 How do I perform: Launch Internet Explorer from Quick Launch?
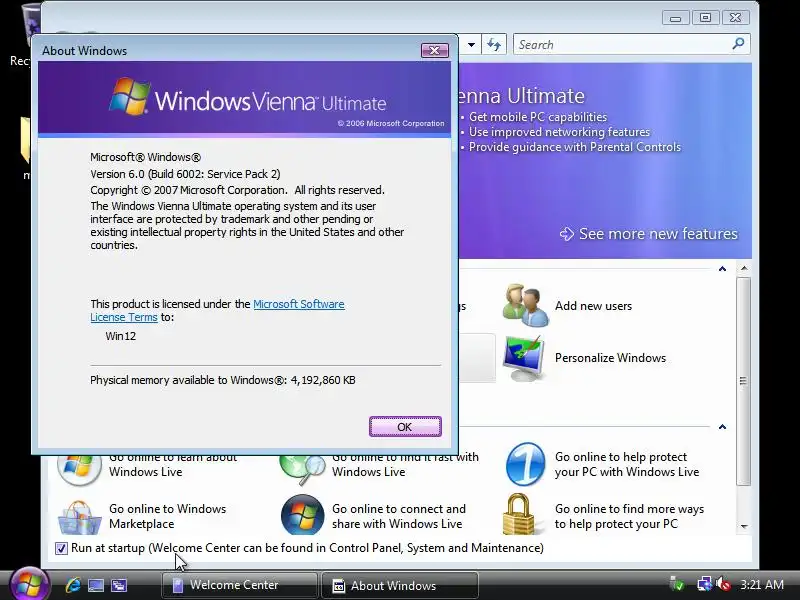pos(72,585)
